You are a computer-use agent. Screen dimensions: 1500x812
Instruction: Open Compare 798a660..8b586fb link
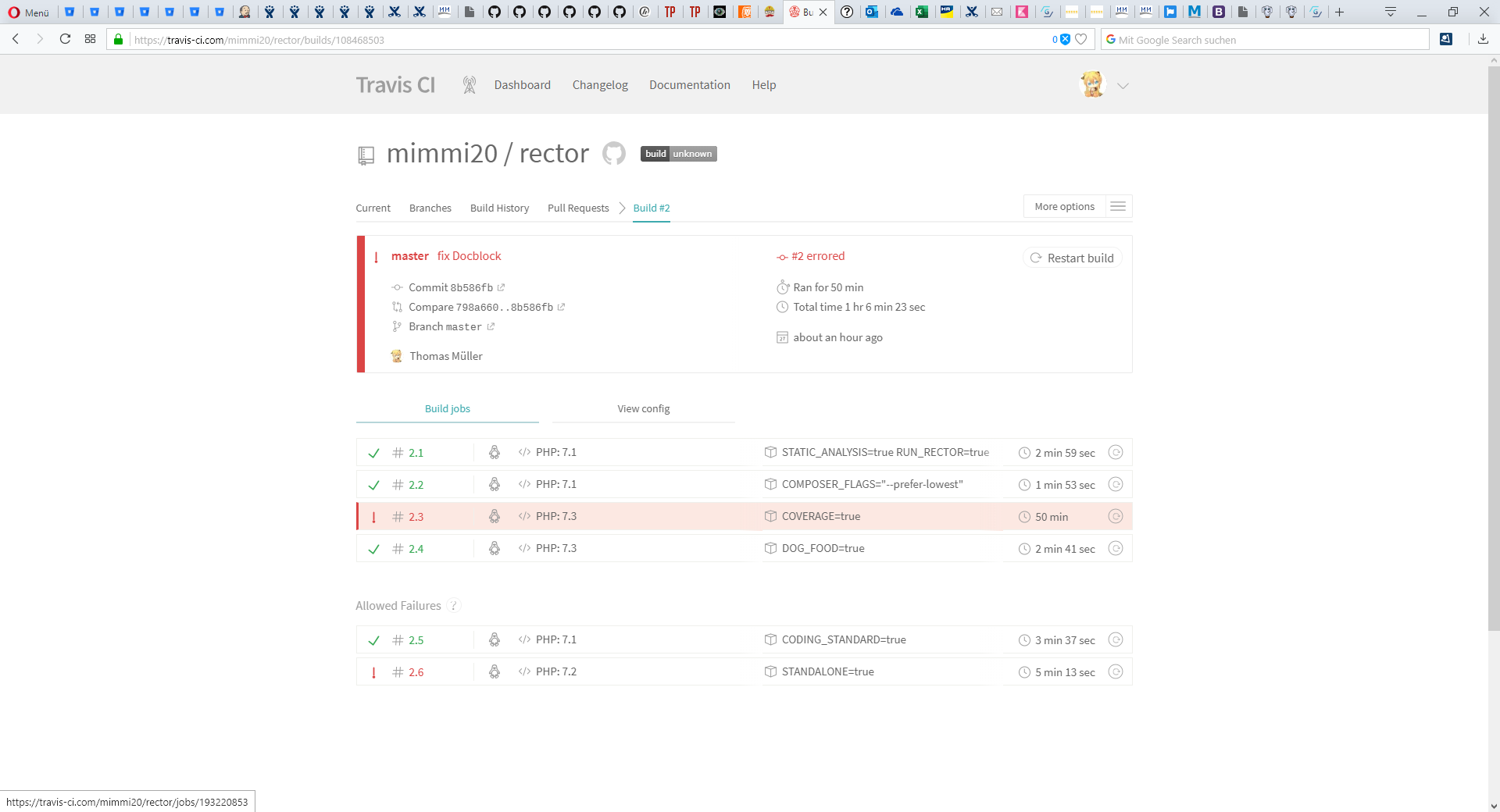click(x=486, y=307)
